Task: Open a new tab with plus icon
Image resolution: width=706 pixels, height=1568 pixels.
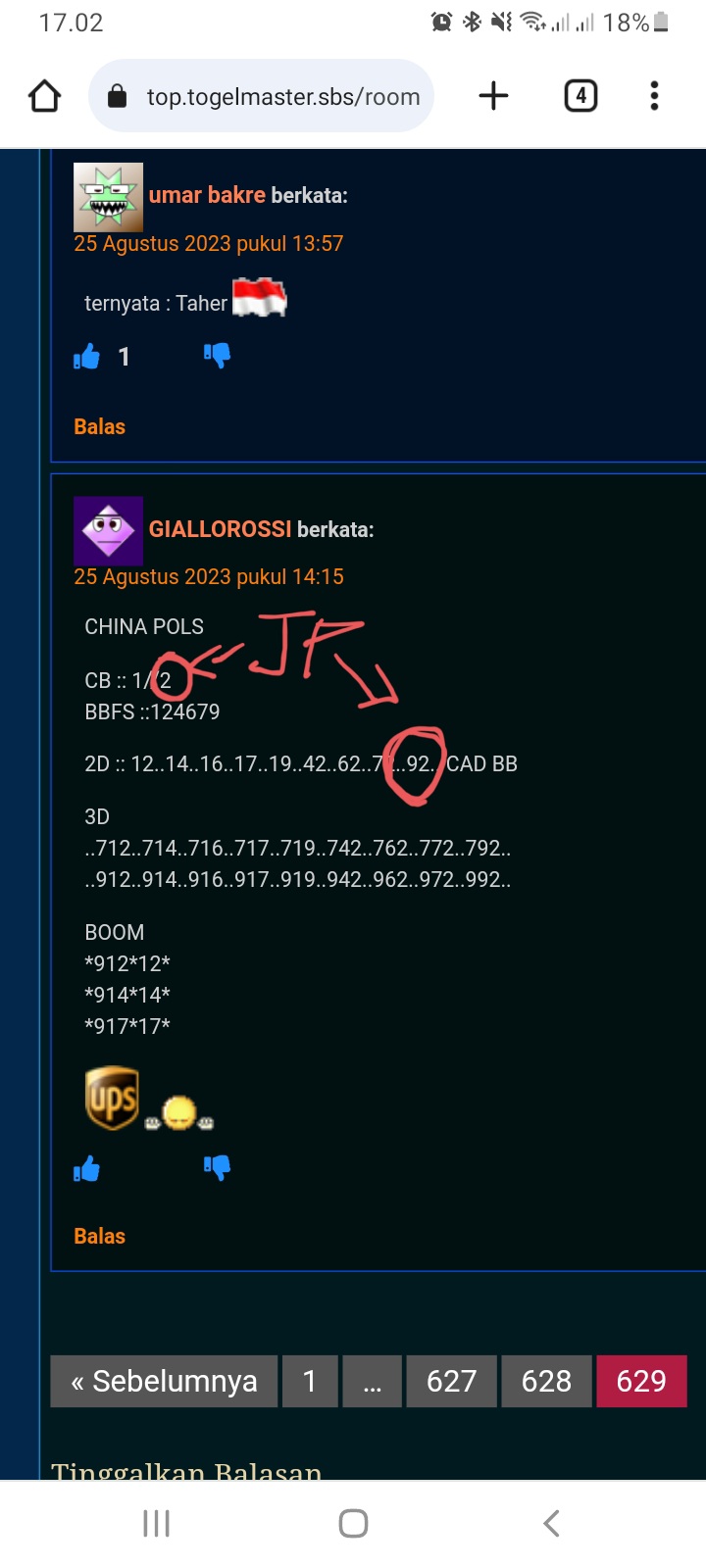Action: point(493,95)
